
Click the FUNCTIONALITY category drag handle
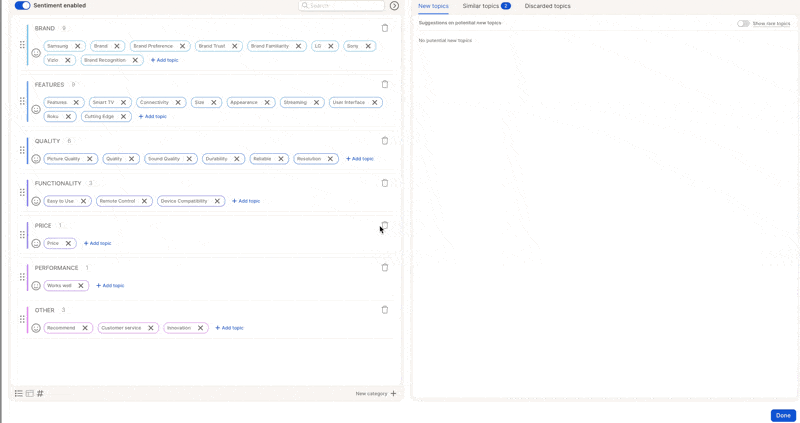pyautogui.click(x=22, y=192)
